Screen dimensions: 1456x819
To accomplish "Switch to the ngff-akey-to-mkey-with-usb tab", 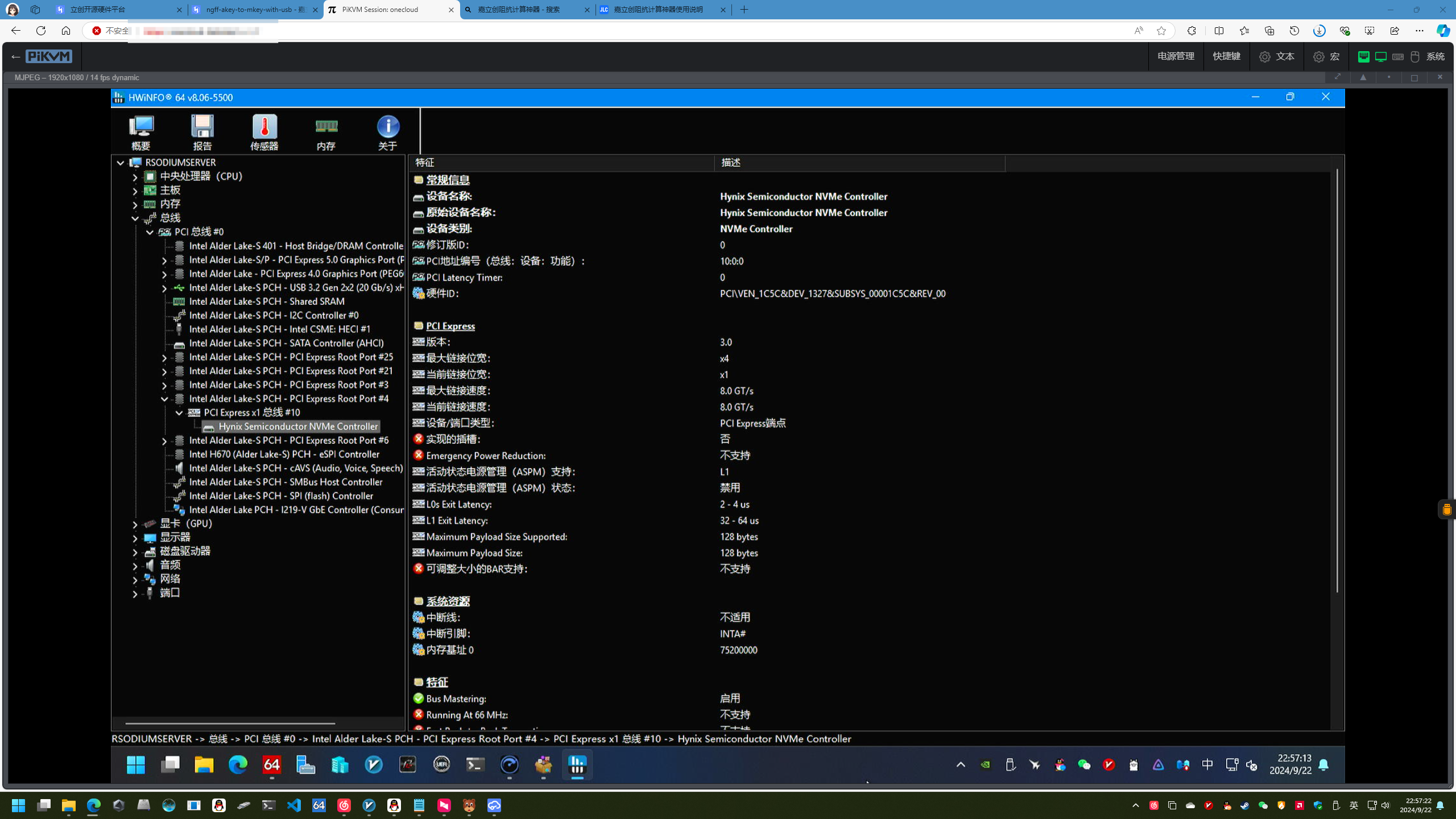I will pyautogui.click(x=255, y=10).
